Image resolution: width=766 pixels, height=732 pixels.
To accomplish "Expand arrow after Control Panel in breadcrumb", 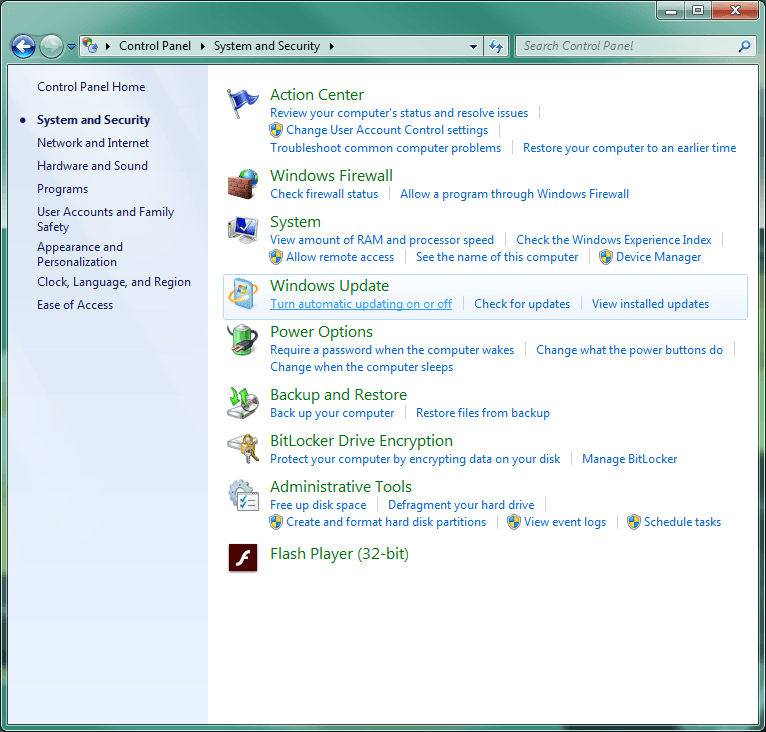I will tap(202, 46).
